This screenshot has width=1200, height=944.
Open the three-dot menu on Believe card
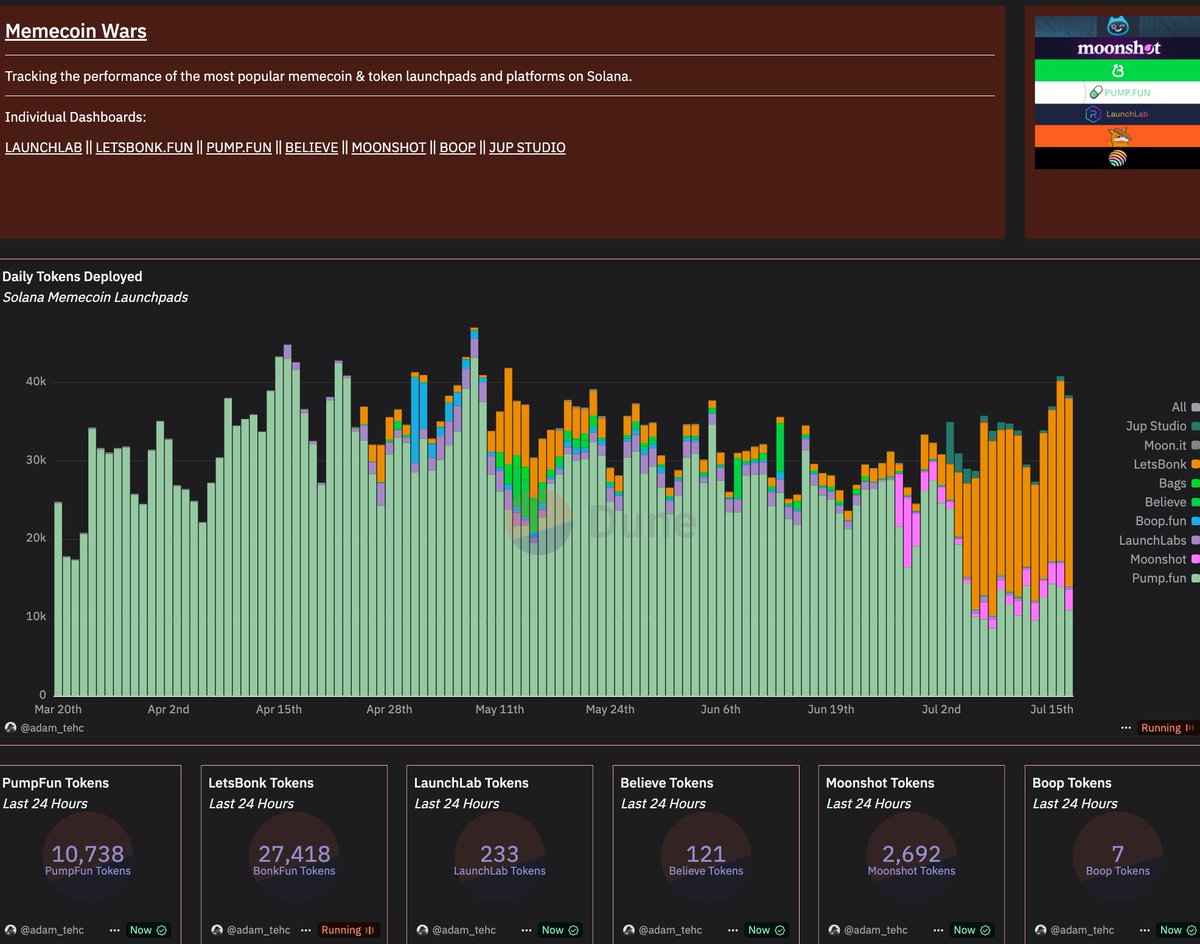coord(733,930)
